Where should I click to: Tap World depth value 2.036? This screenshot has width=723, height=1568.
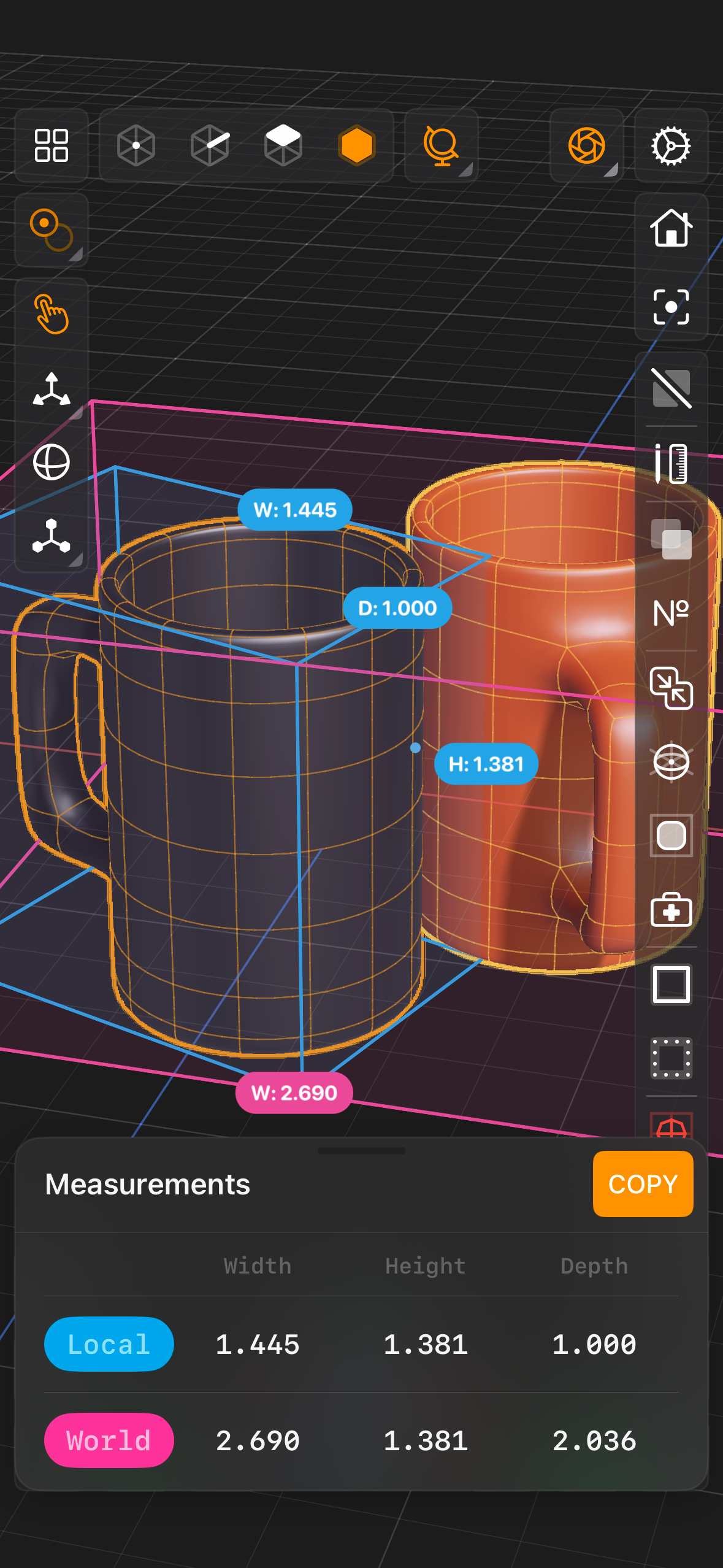[594, 1440]
